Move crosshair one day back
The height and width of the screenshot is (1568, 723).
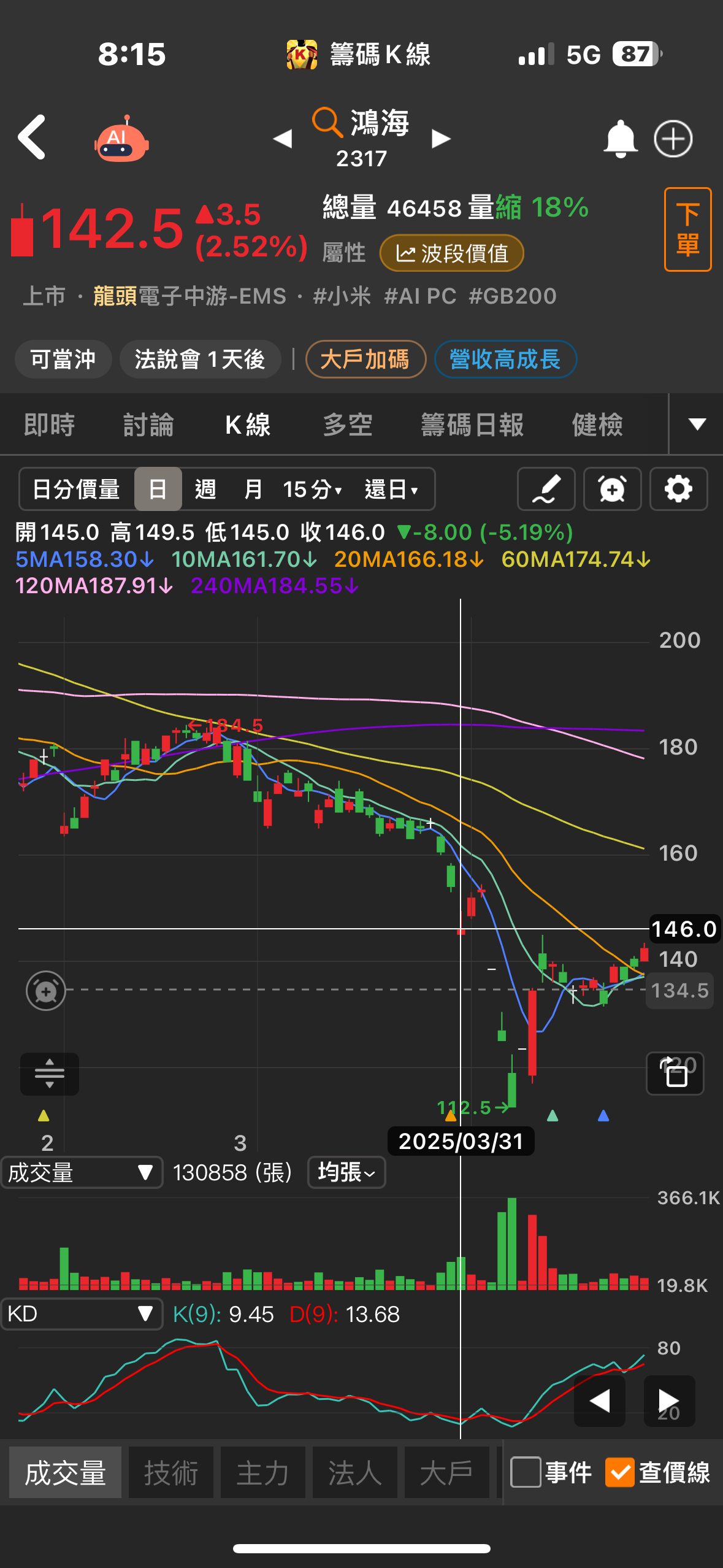(599, 1401)
